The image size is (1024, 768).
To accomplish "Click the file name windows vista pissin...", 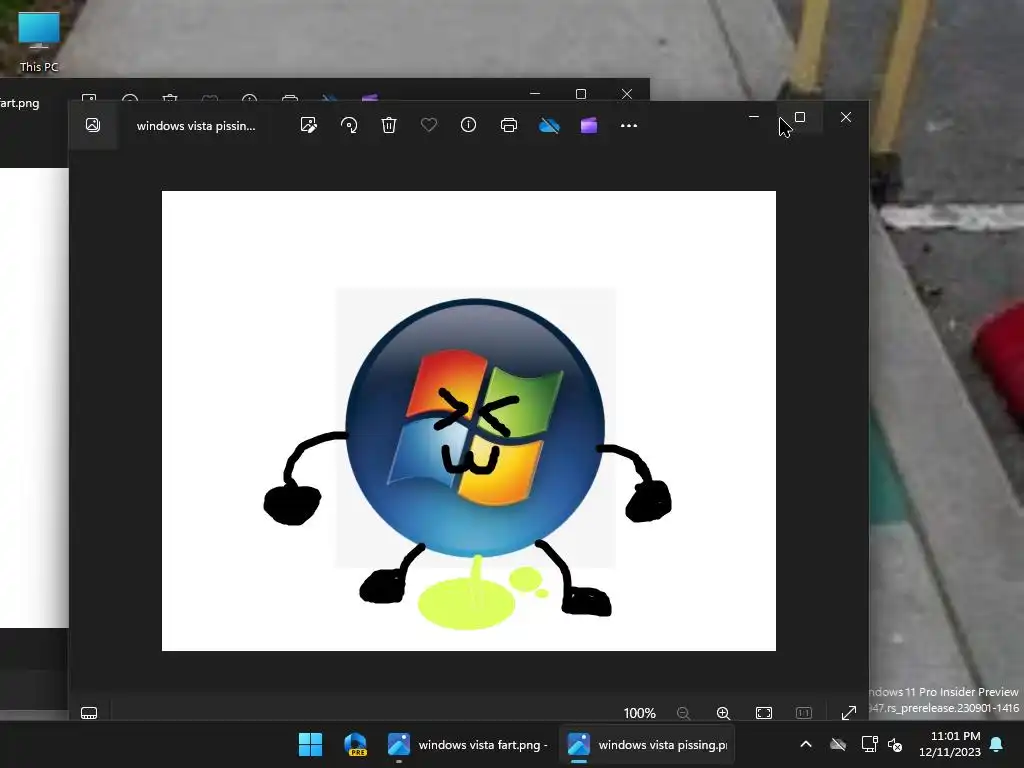I will click(196, 126).
